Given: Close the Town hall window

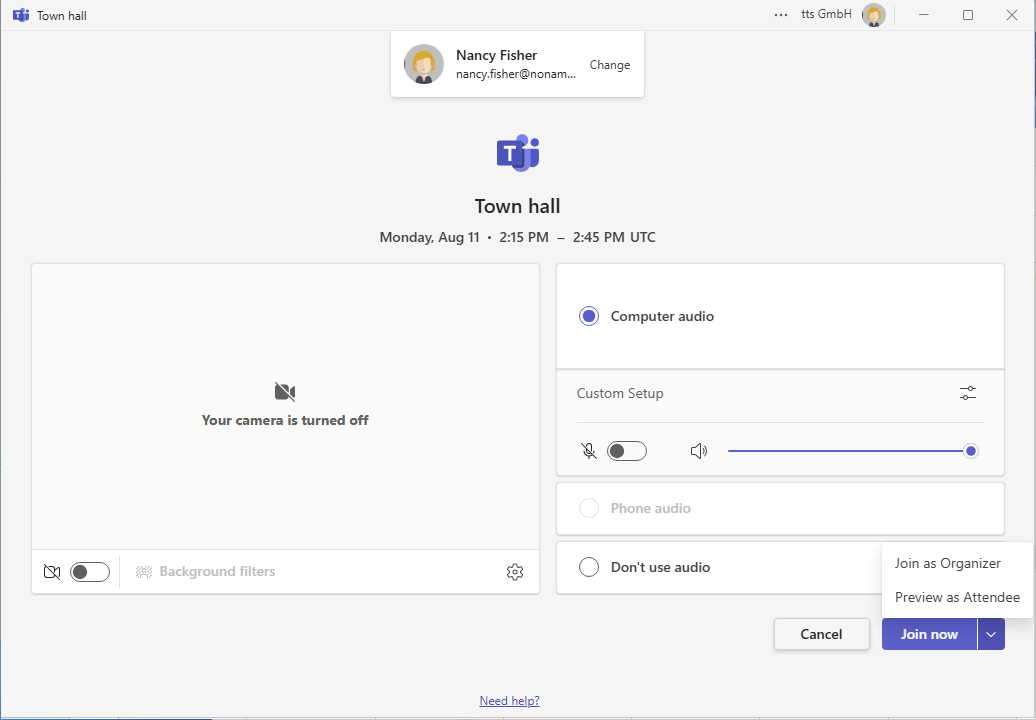Looking at the screenshot, I should pos(1012,15).
